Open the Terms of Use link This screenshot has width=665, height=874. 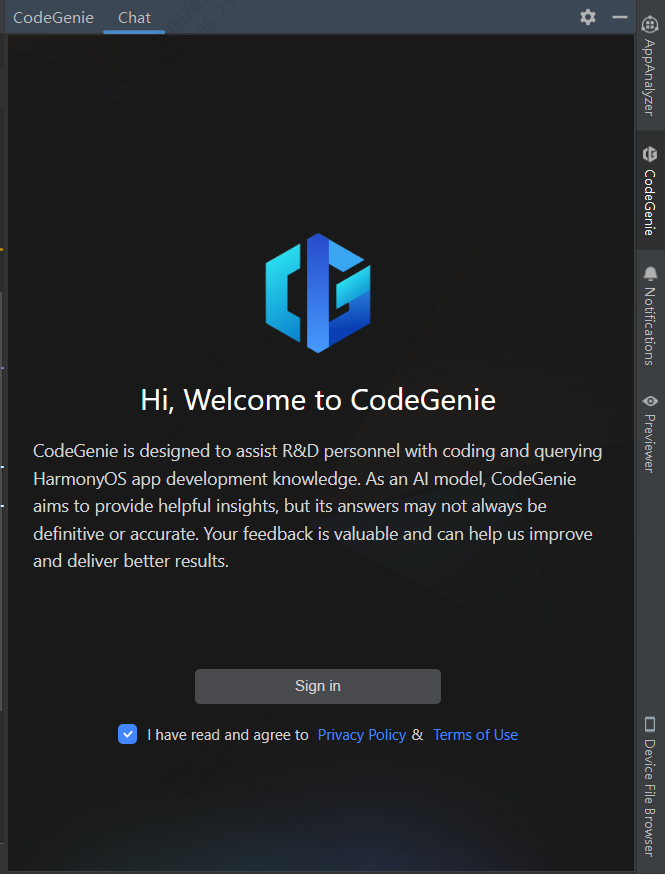pyautogui.click(x=475, y=735)
